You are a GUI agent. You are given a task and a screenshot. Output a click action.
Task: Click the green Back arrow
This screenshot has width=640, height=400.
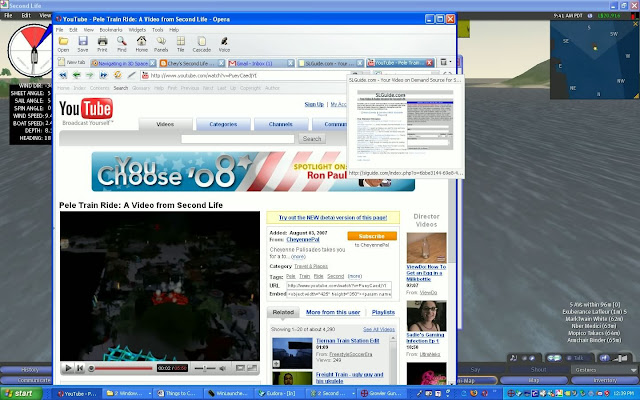pyautogui.click(x=76, y=75)
